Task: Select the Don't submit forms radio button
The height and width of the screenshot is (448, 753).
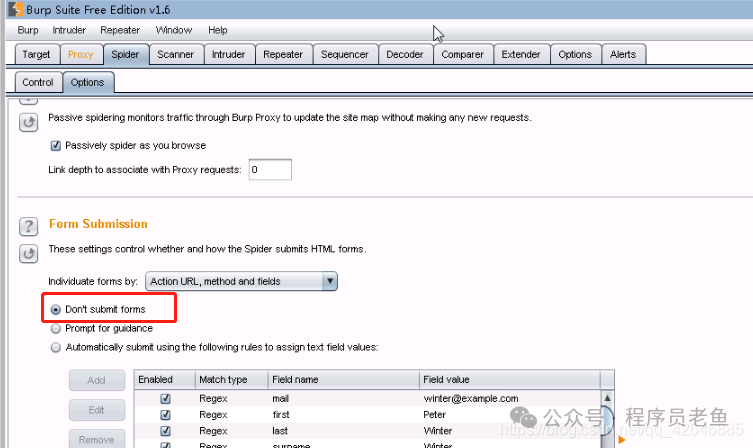Action: click(56, 310)
